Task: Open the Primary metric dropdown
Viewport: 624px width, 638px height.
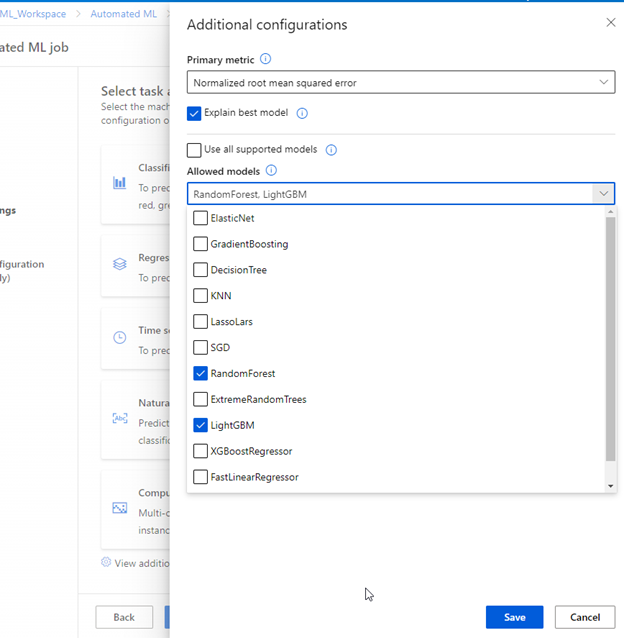Action: (400, 83)
